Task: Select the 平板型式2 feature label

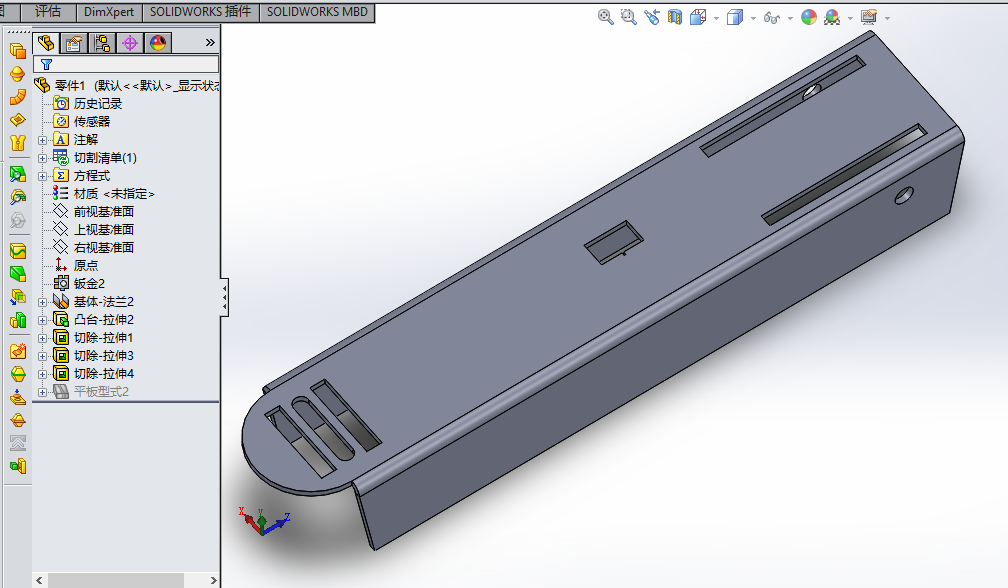Action: tap(101, 391)
